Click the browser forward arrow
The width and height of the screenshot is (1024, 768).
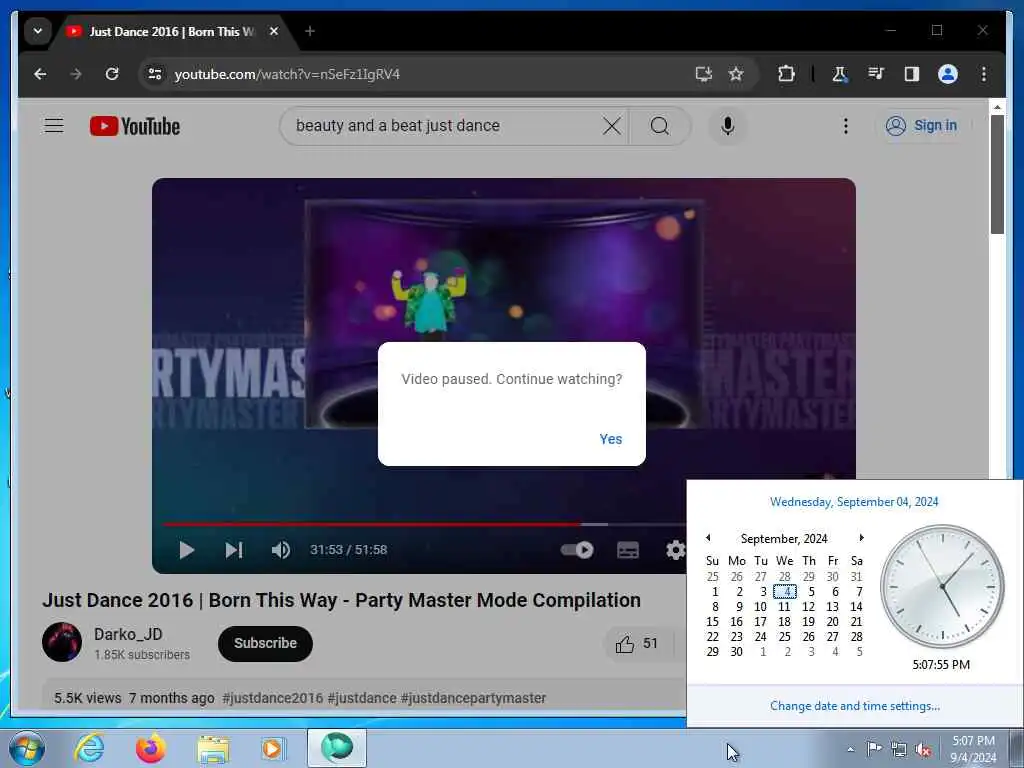(x=76, y=74)
